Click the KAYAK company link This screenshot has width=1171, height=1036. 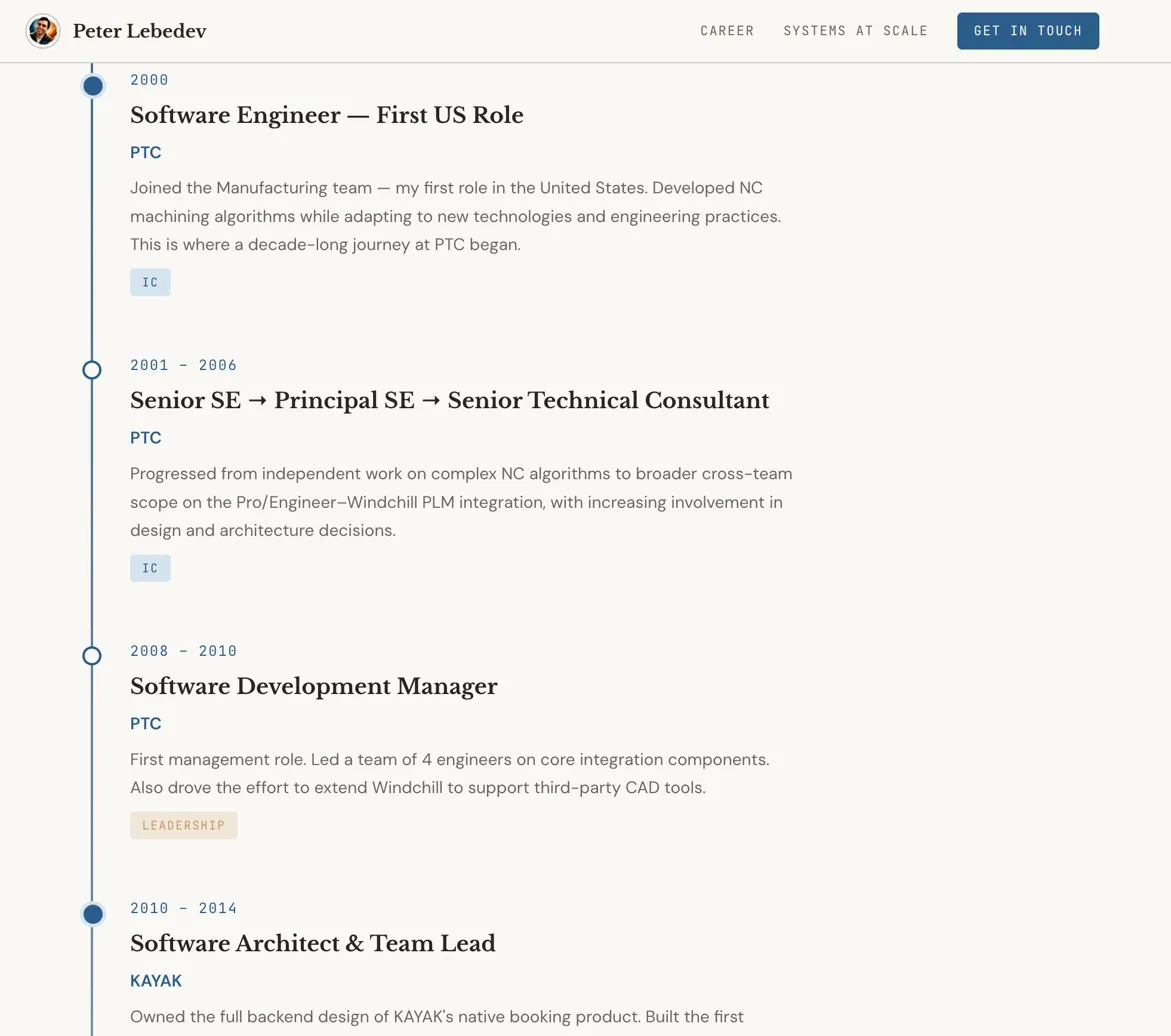[156, 981]
